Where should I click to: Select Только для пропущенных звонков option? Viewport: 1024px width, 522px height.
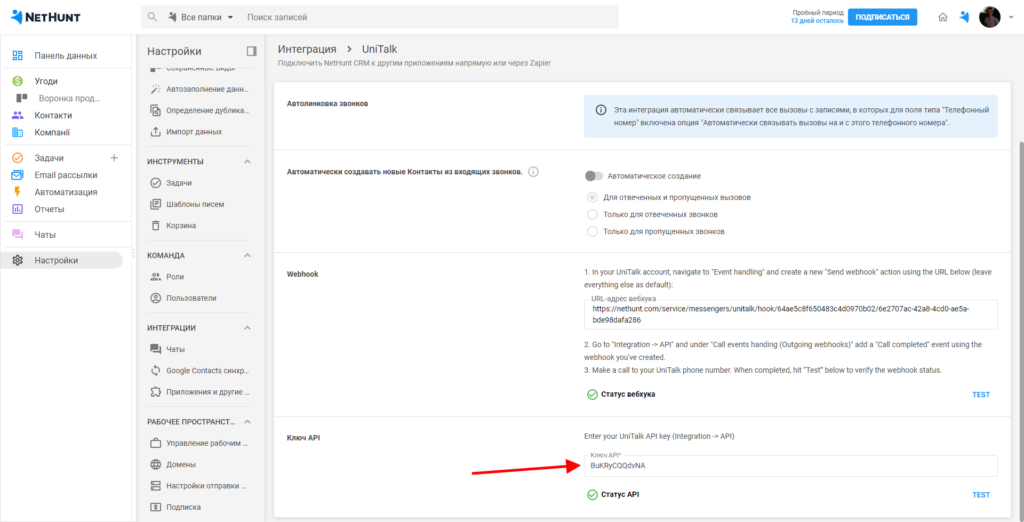pos(593,231)
